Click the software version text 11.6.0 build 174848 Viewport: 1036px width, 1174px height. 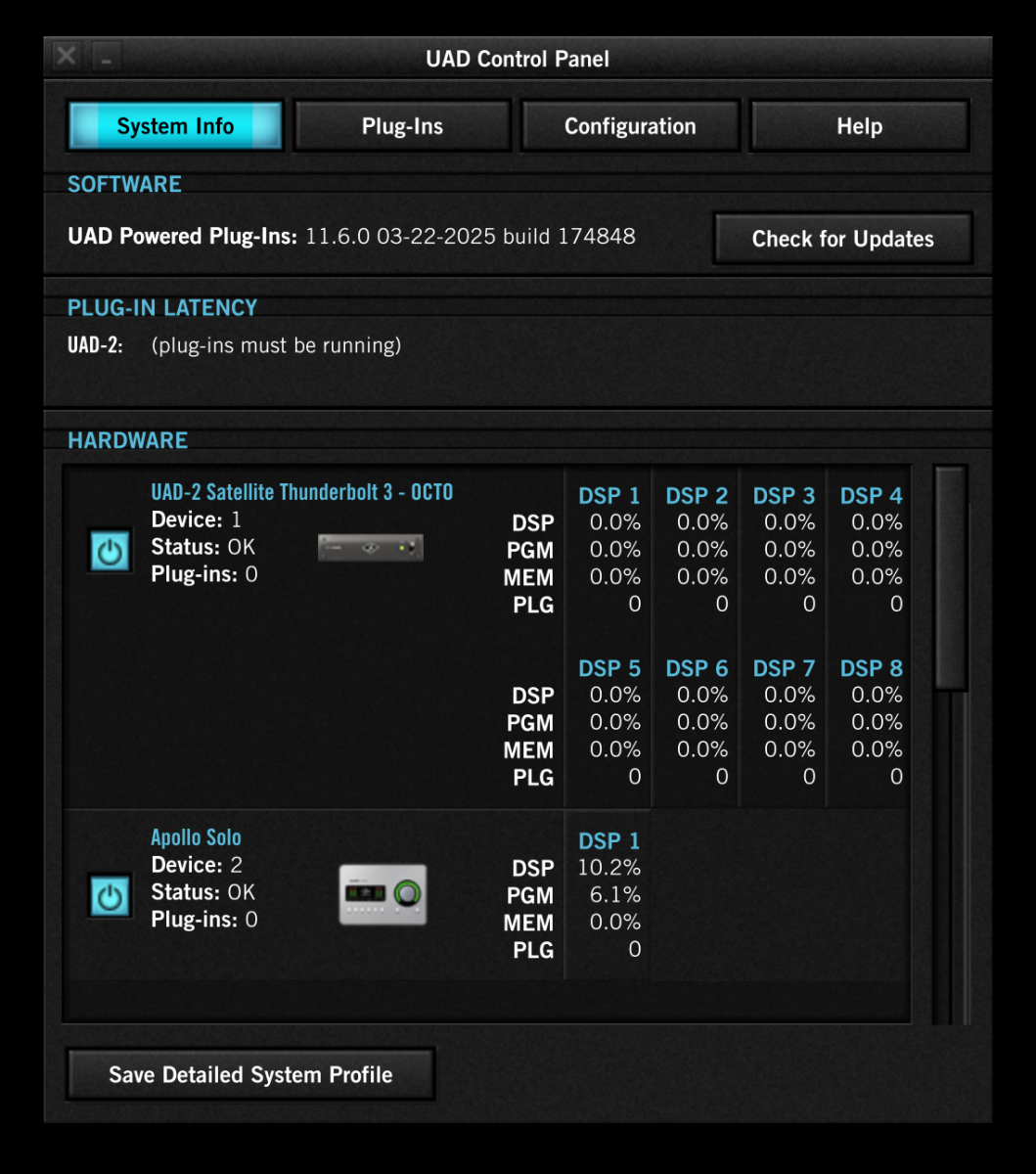471,236
